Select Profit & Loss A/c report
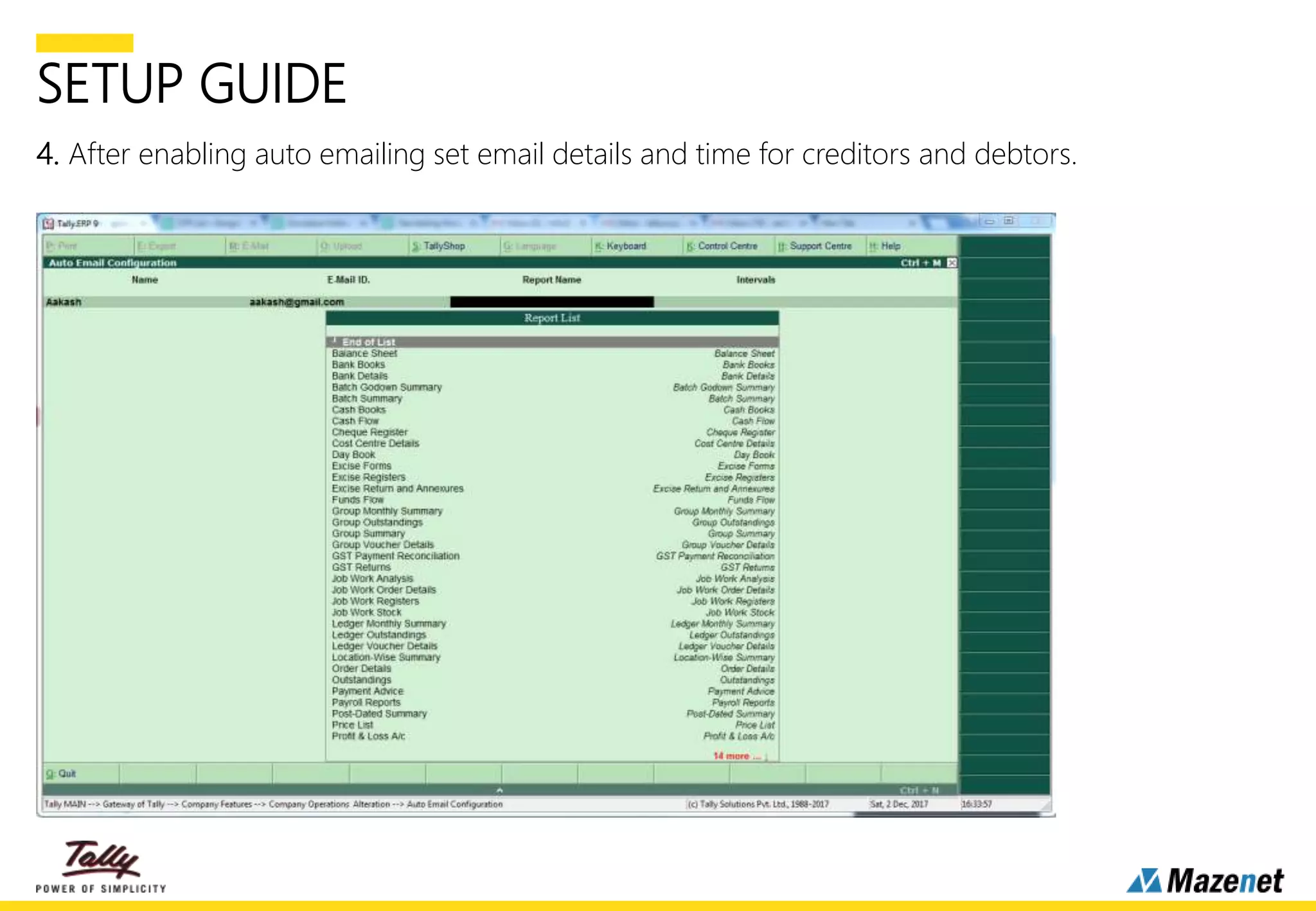Screen dimensions: 1316x911 (552, 736)
